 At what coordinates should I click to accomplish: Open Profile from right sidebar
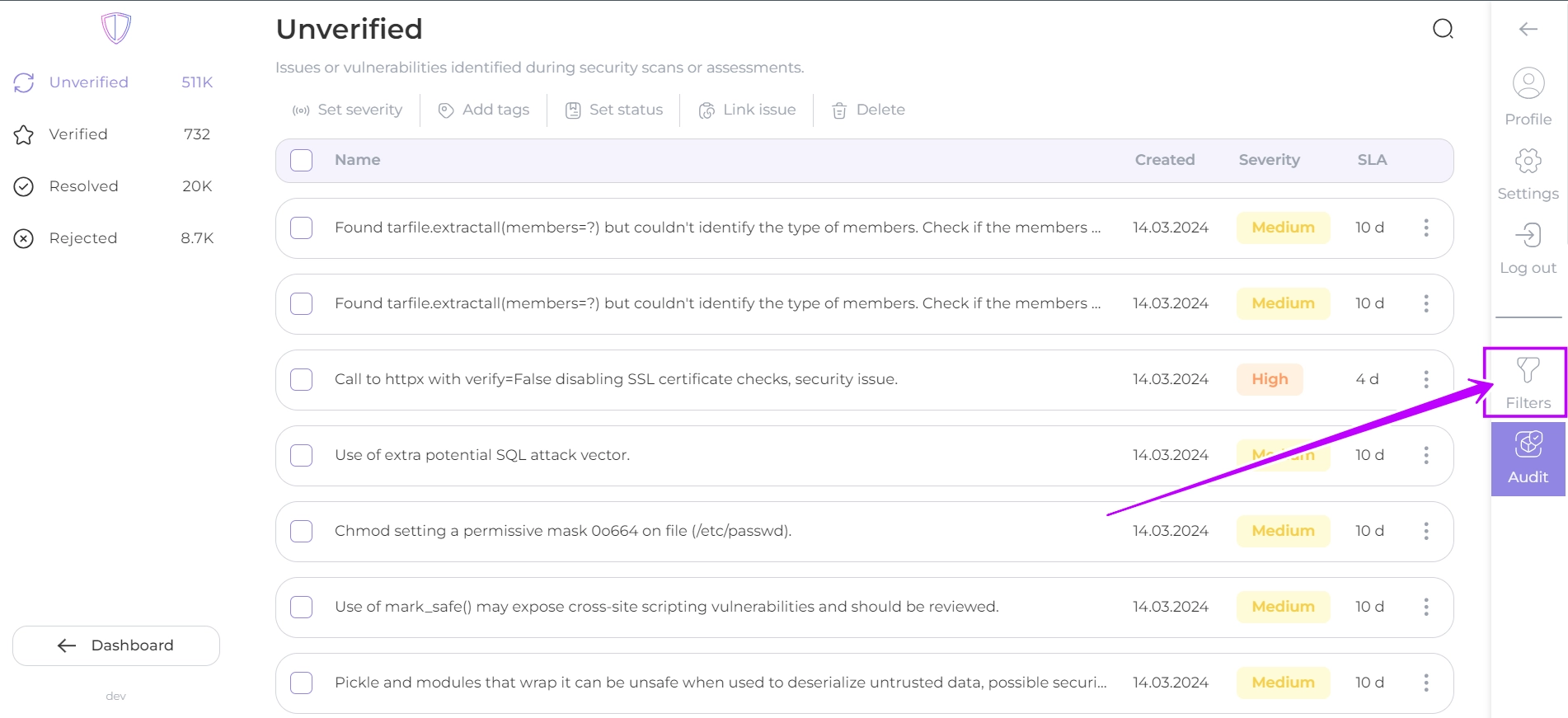click(1528, 96)
